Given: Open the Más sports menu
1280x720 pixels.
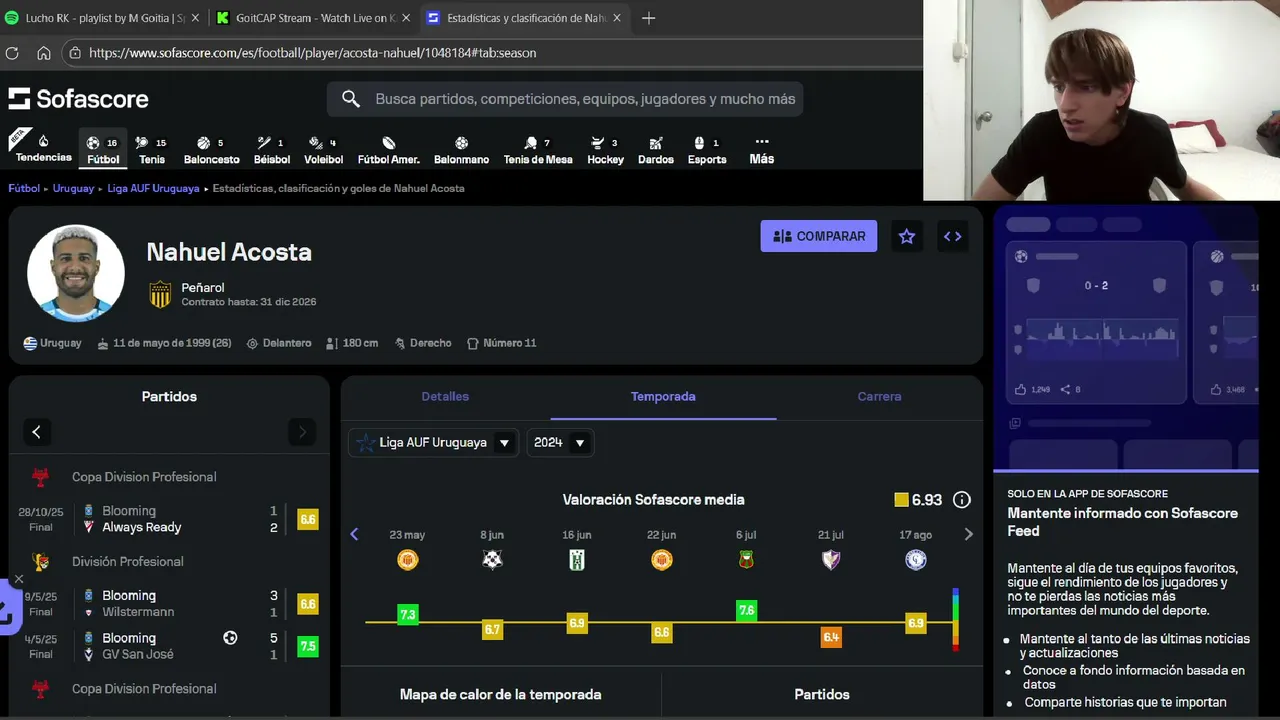Looking at the screenshot, I should [x=761, y=149].
